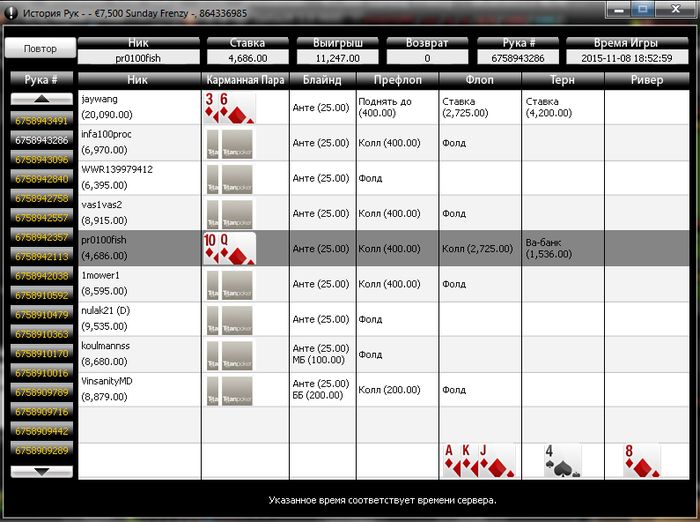
Task: View hand 6758910363
Action: click(x=42, y=334)
